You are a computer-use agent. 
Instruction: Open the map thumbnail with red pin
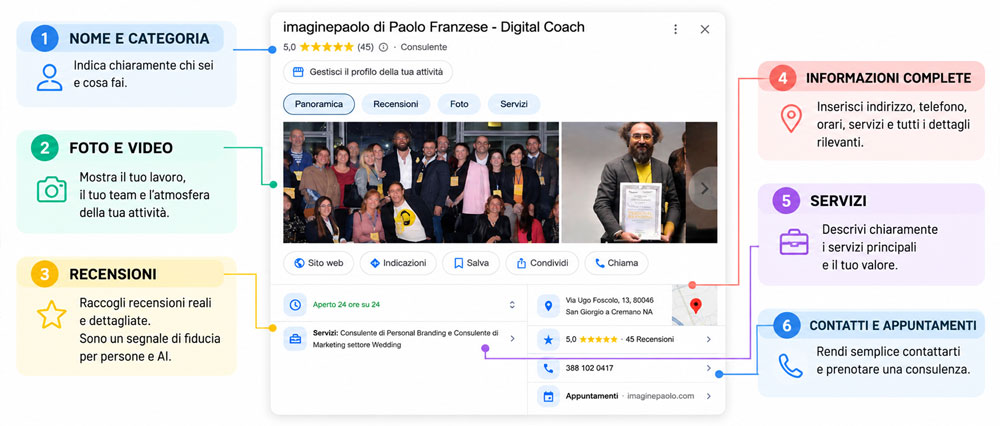[x=695, y=305]
